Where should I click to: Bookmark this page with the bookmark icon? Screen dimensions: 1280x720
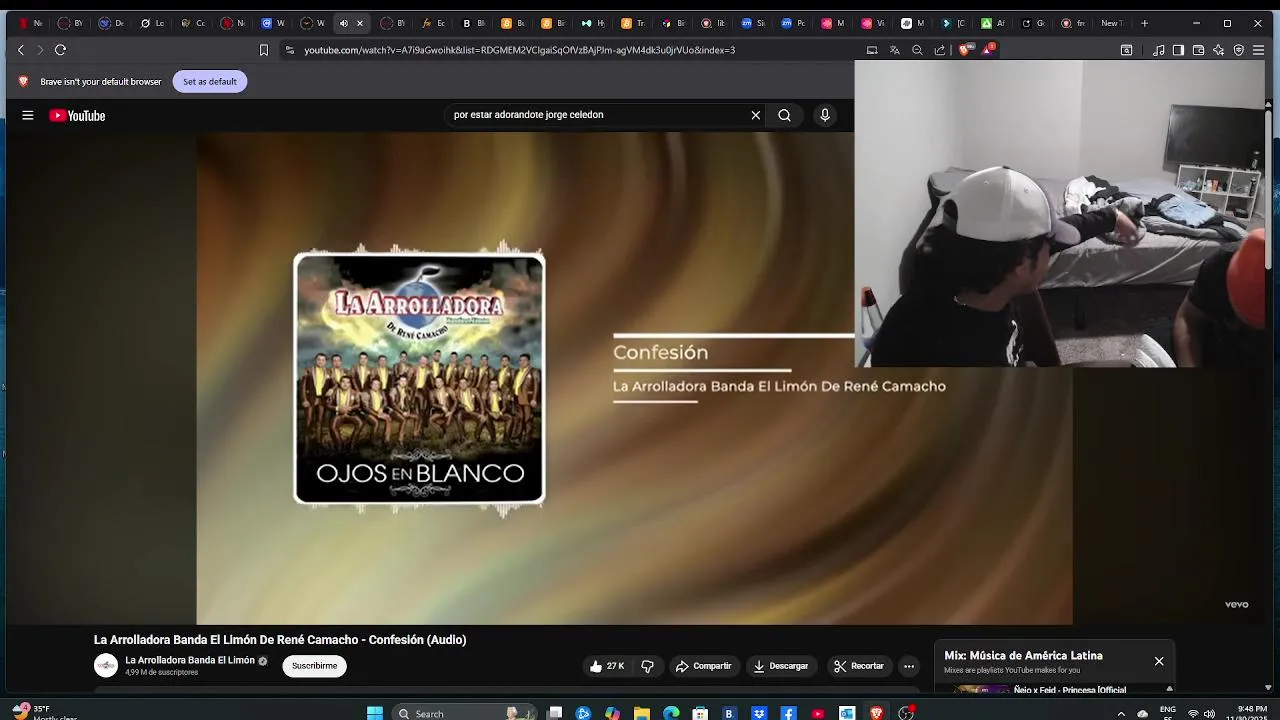pos(264,50)
